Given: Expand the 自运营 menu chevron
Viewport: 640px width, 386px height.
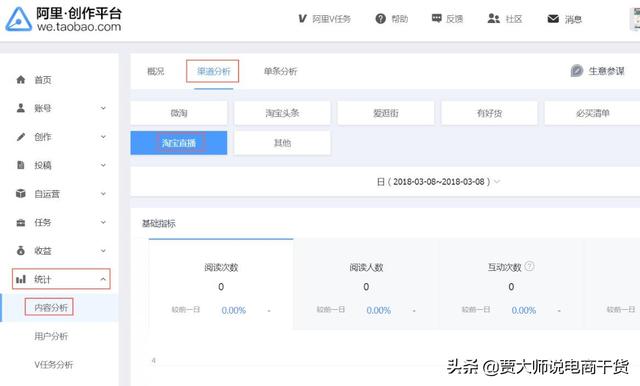Looking at the screenshot, I should (x=103, y=194).
